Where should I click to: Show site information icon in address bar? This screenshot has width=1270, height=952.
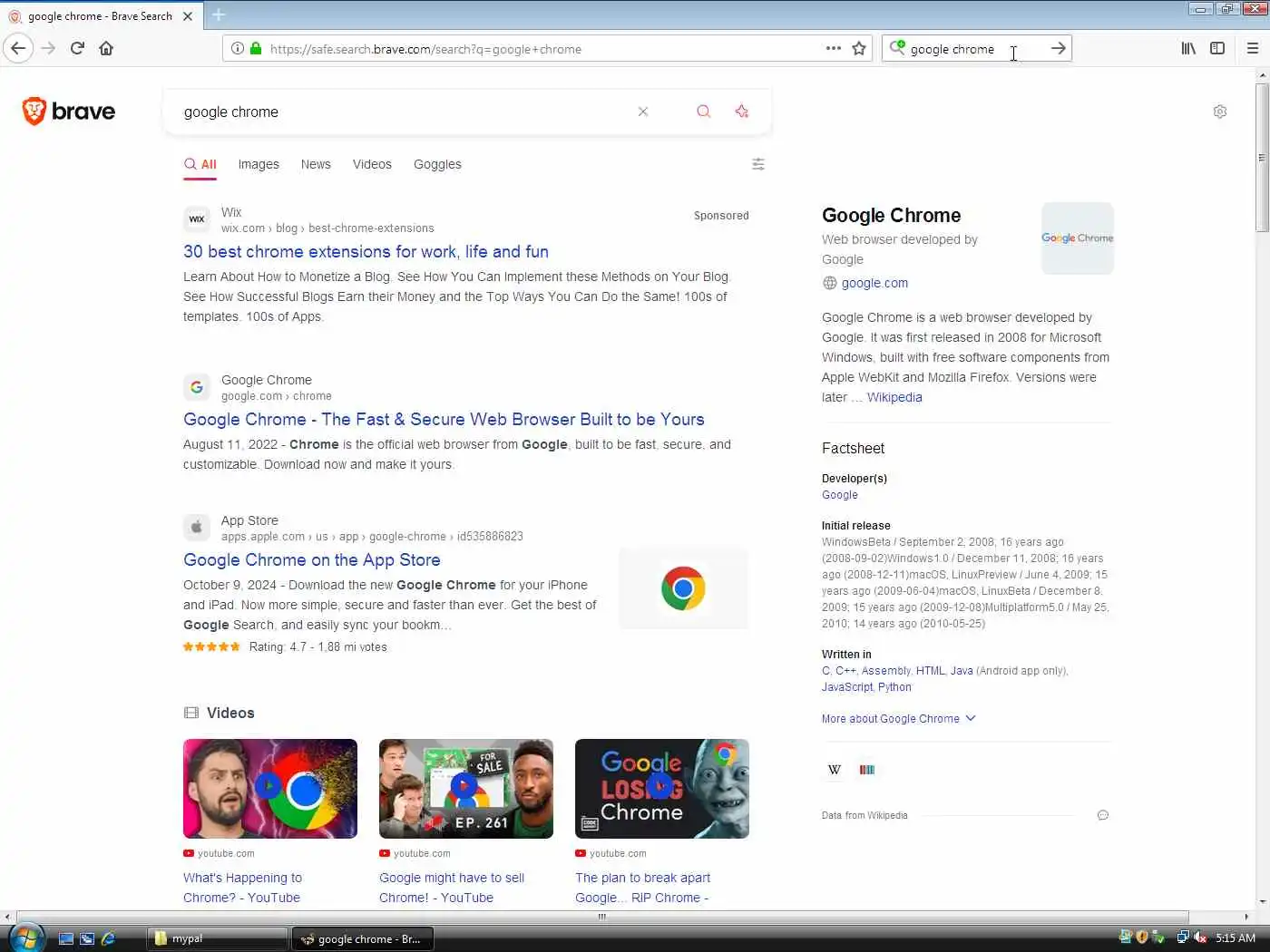pyautogui.click(x=237, y=48)
